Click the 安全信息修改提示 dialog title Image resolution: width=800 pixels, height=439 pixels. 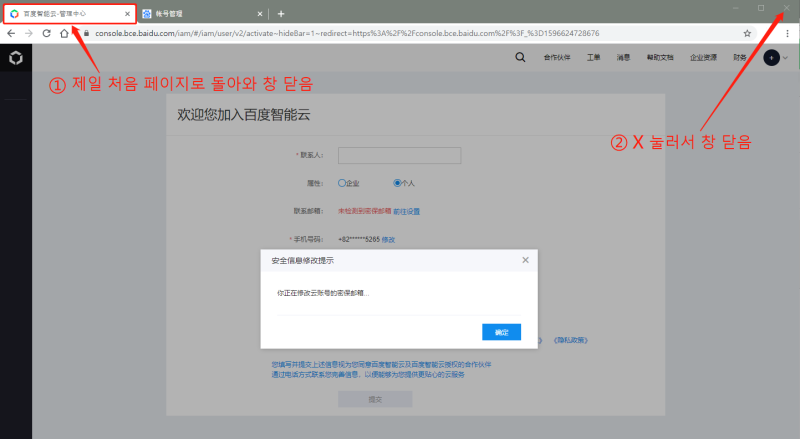click(303, 260)
